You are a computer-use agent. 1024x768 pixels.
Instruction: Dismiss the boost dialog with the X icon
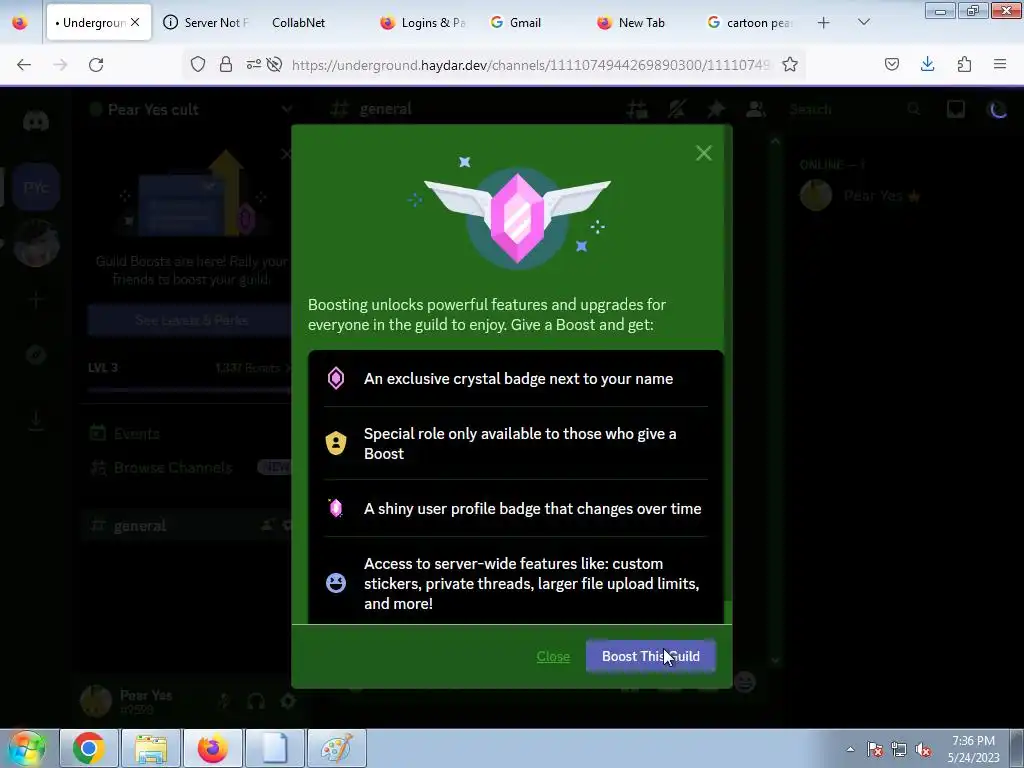click(x=703, y=153)
